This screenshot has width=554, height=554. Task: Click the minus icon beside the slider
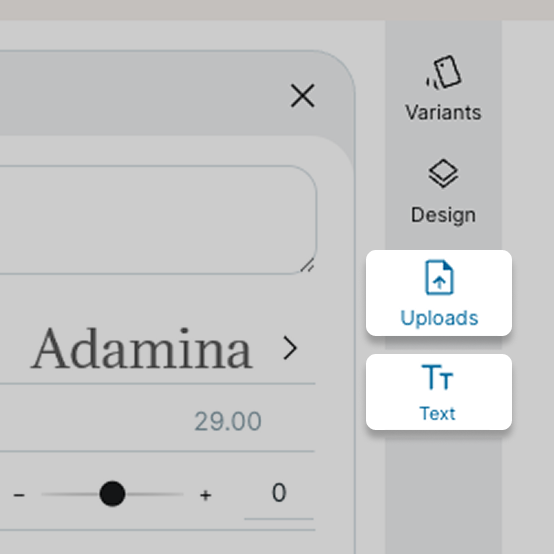click(19, 495)
